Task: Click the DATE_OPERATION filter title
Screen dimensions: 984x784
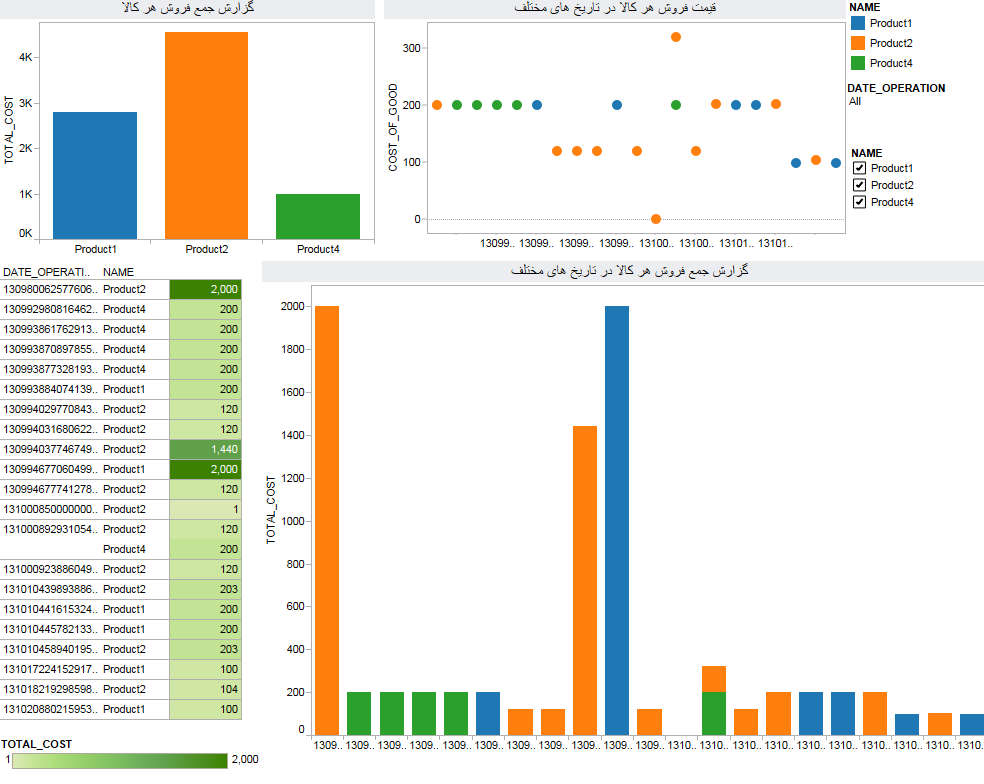Action: pyautogui.click(x=896, y=89)
